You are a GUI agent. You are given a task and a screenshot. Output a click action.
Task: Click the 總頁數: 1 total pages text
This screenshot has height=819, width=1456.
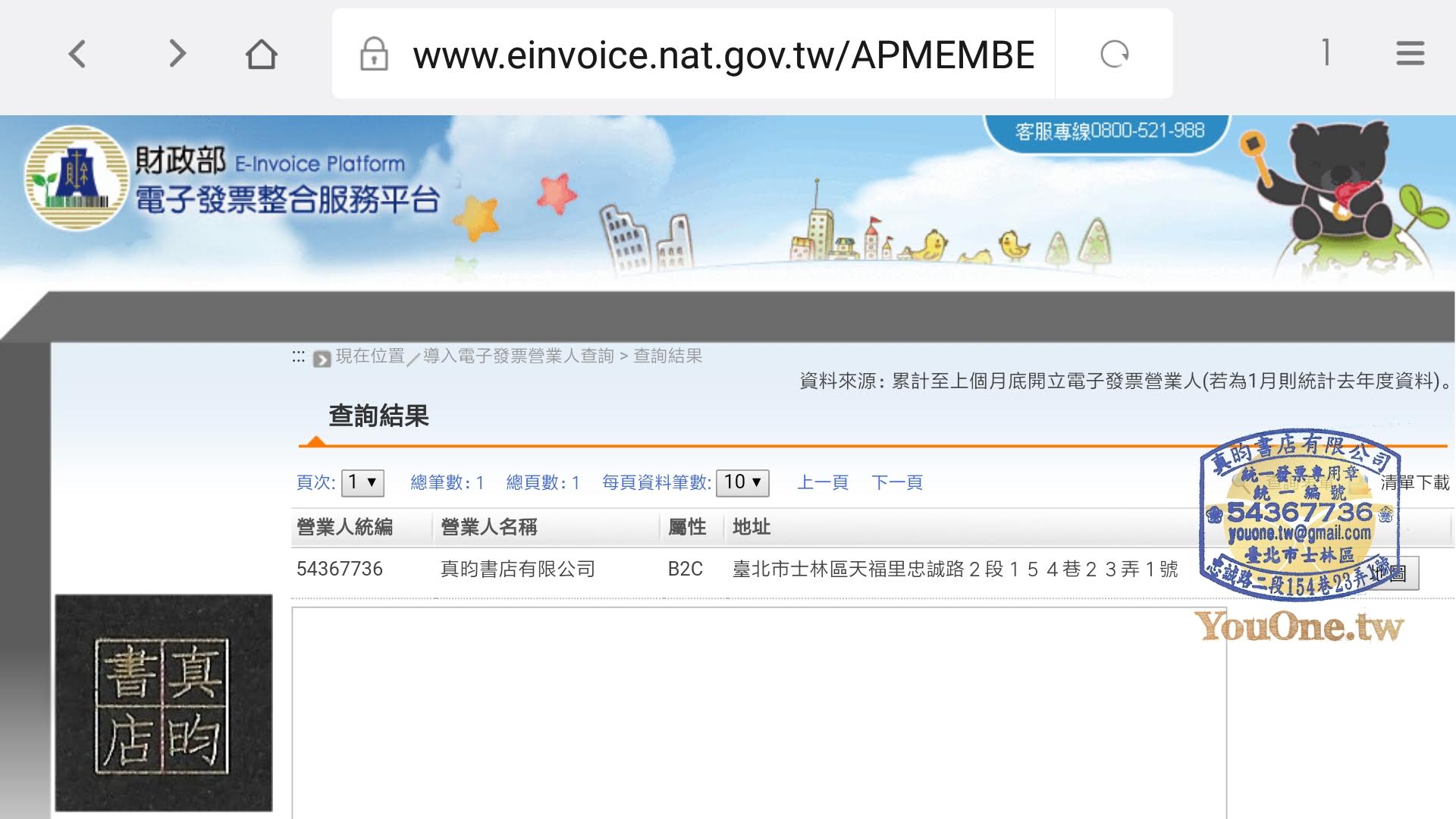point(543,482)
